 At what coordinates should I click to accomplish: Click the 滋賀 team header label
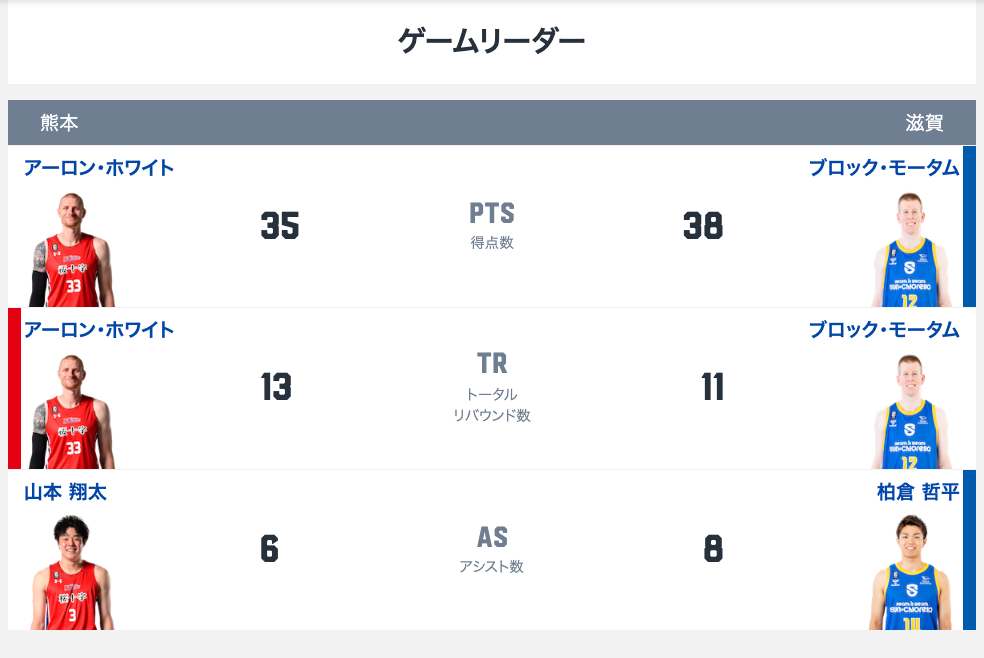[x=924, y=123]
